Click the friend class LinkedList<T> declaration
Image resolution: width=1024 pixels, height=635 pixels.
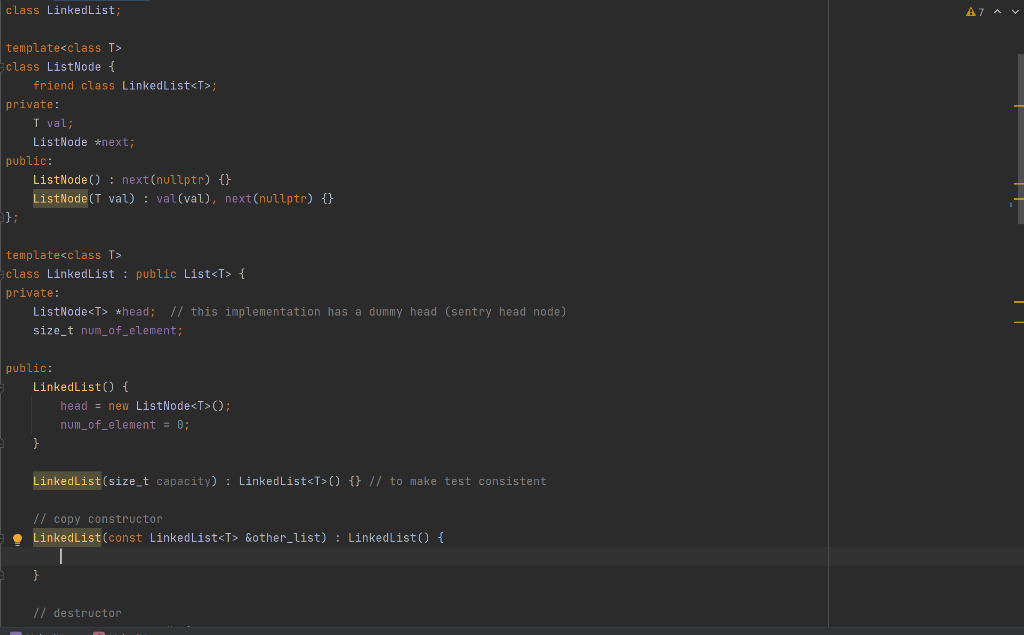126,85
